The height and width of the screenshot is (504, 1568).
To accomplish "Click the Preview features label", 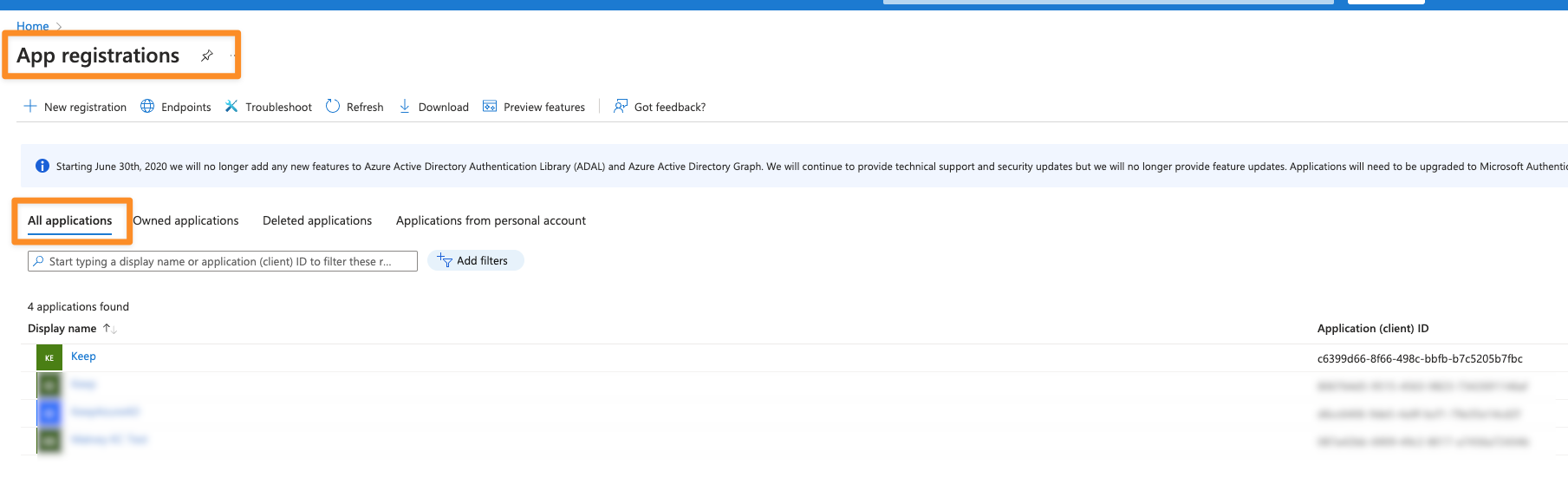I will (x=544, y=107).
